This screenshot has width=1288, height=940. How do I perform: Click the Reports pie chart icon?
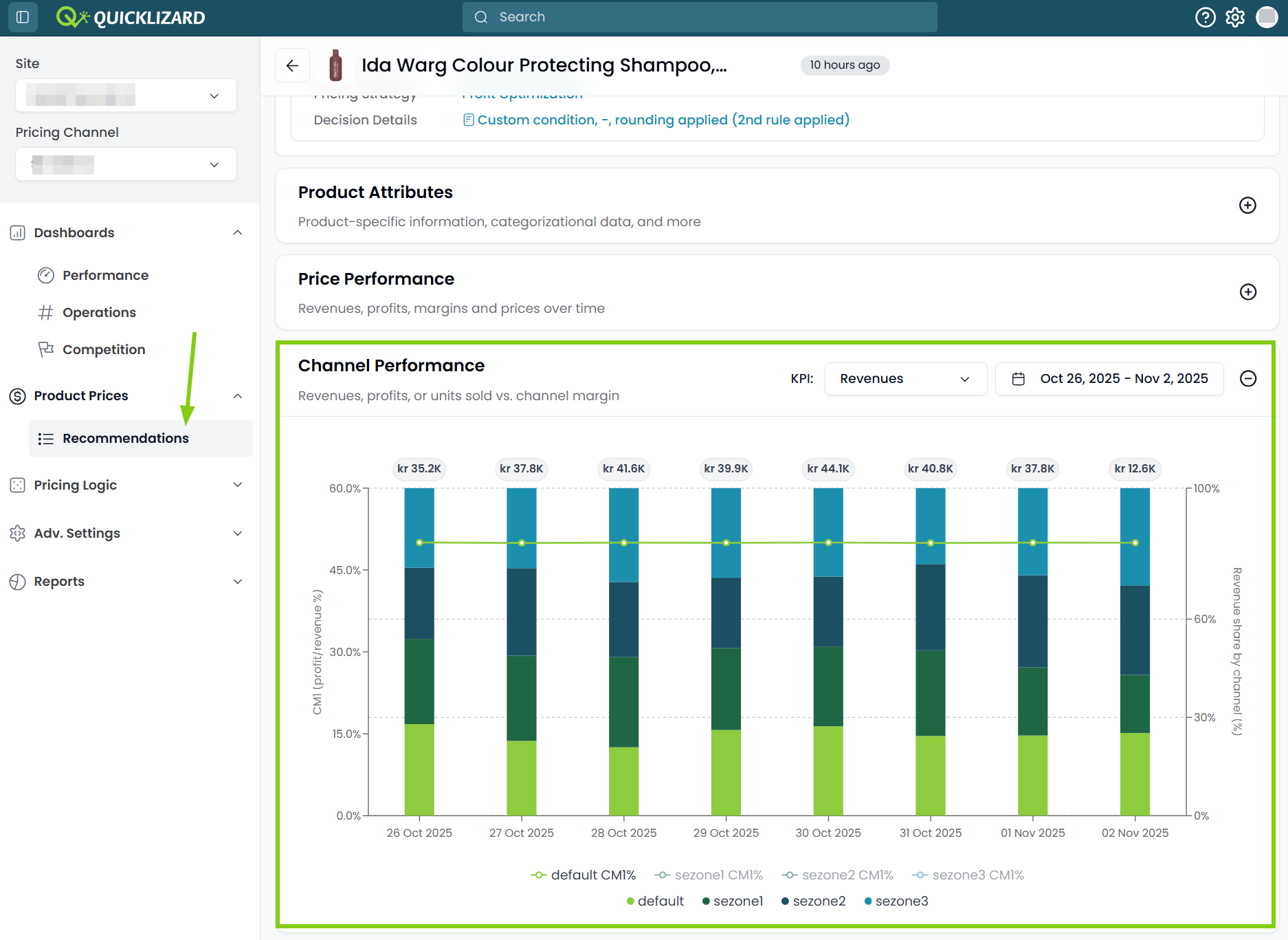18,581
